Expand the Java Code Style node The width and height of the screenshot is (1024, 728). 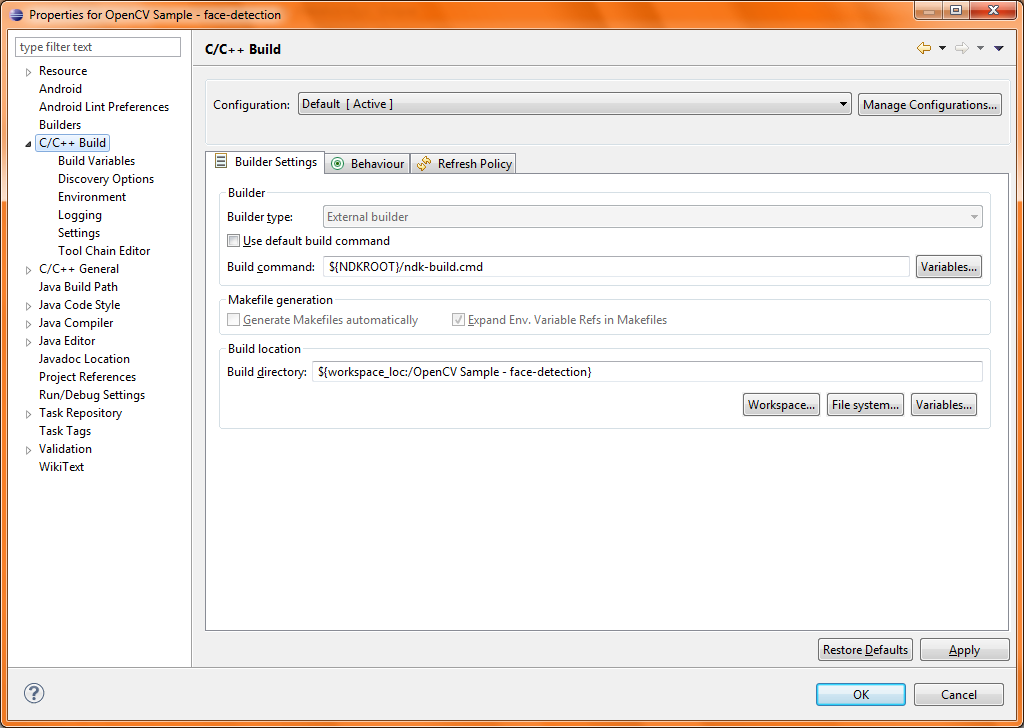[x=28, y=306]
